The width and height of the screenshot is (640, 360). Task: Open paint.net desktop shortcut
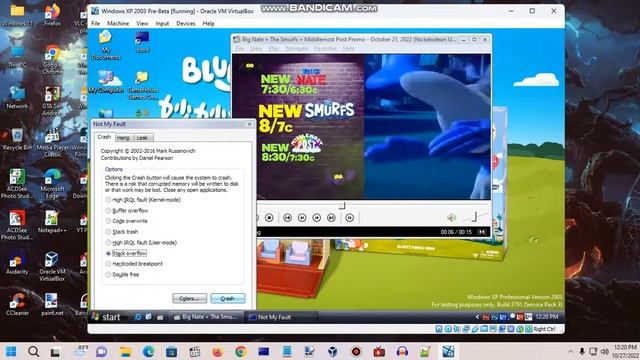[52, 304]
